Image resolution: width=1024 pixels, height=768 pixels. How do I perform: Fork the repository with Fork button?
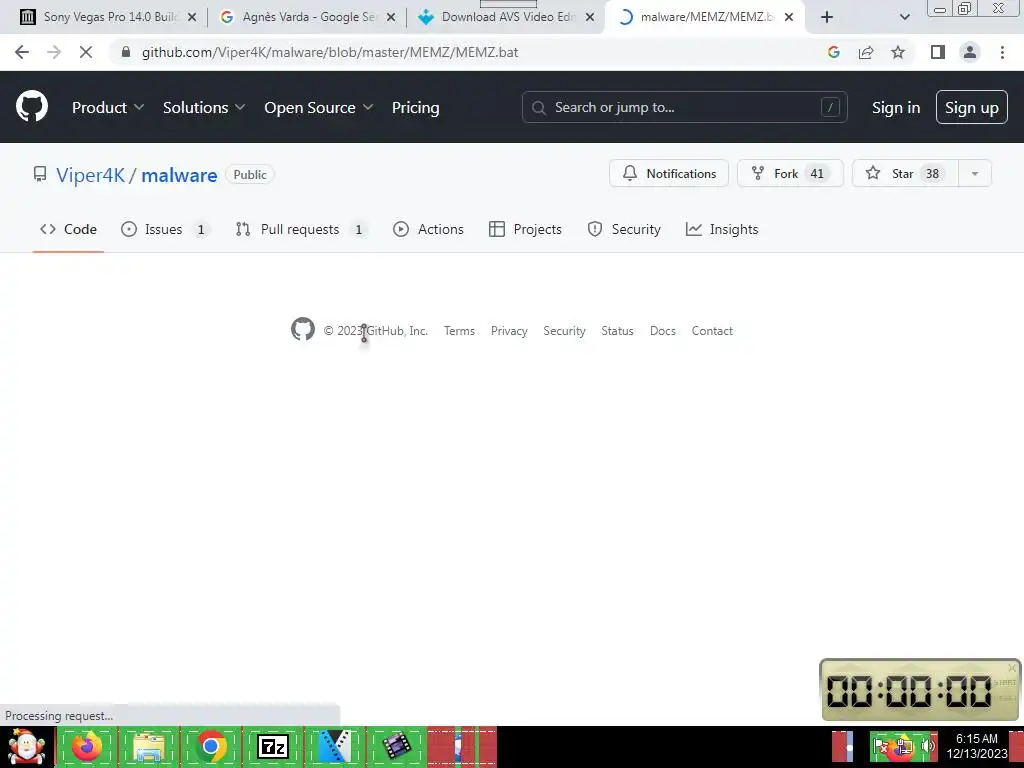(790, 174)
